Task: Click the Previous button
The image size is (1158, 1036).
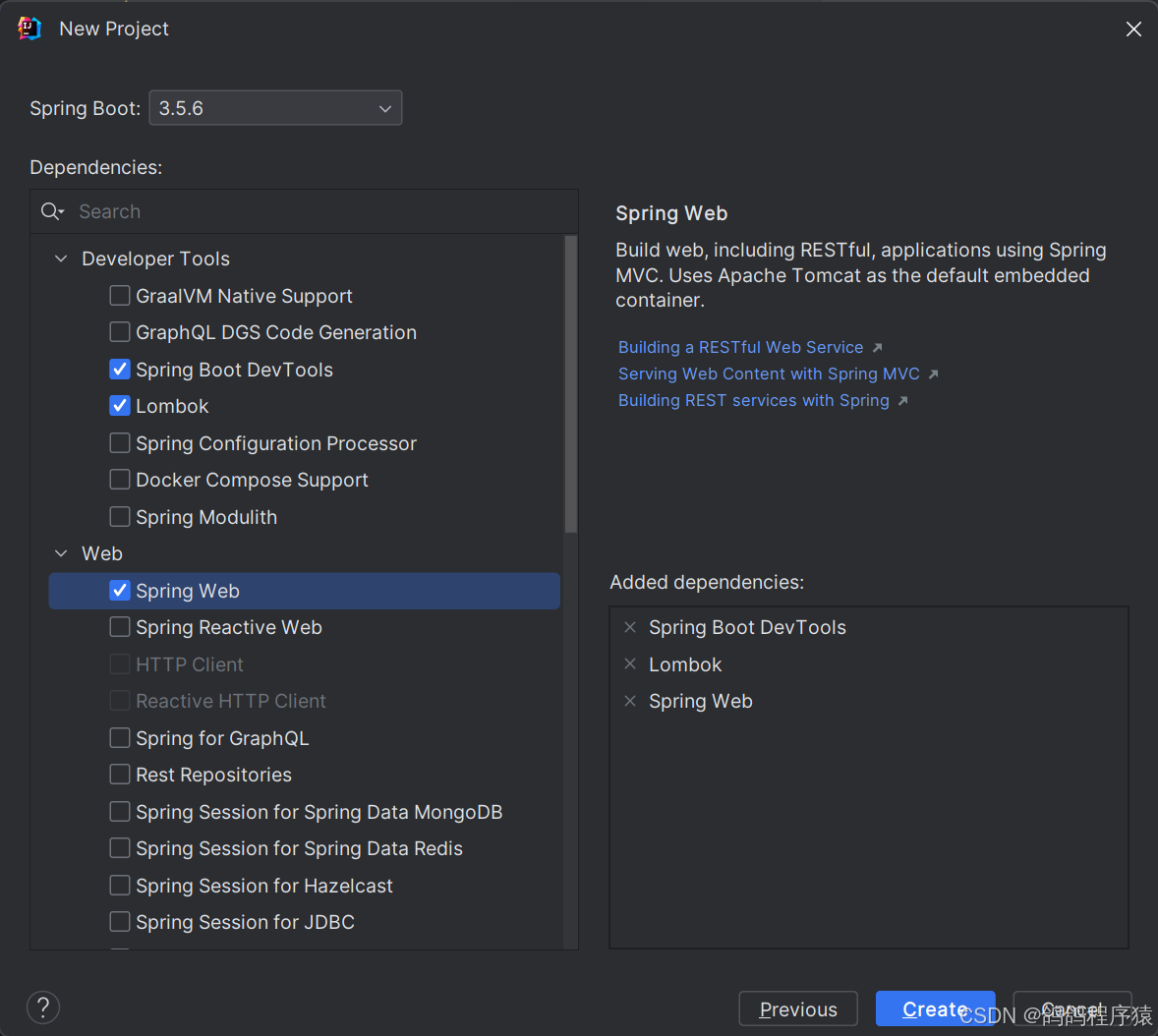Action: tap(797, 1008)
